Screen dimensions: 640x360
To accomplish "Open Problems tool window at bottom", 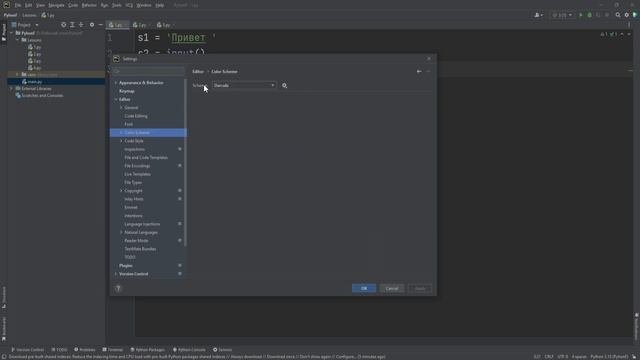I will [x=84, y=350].
